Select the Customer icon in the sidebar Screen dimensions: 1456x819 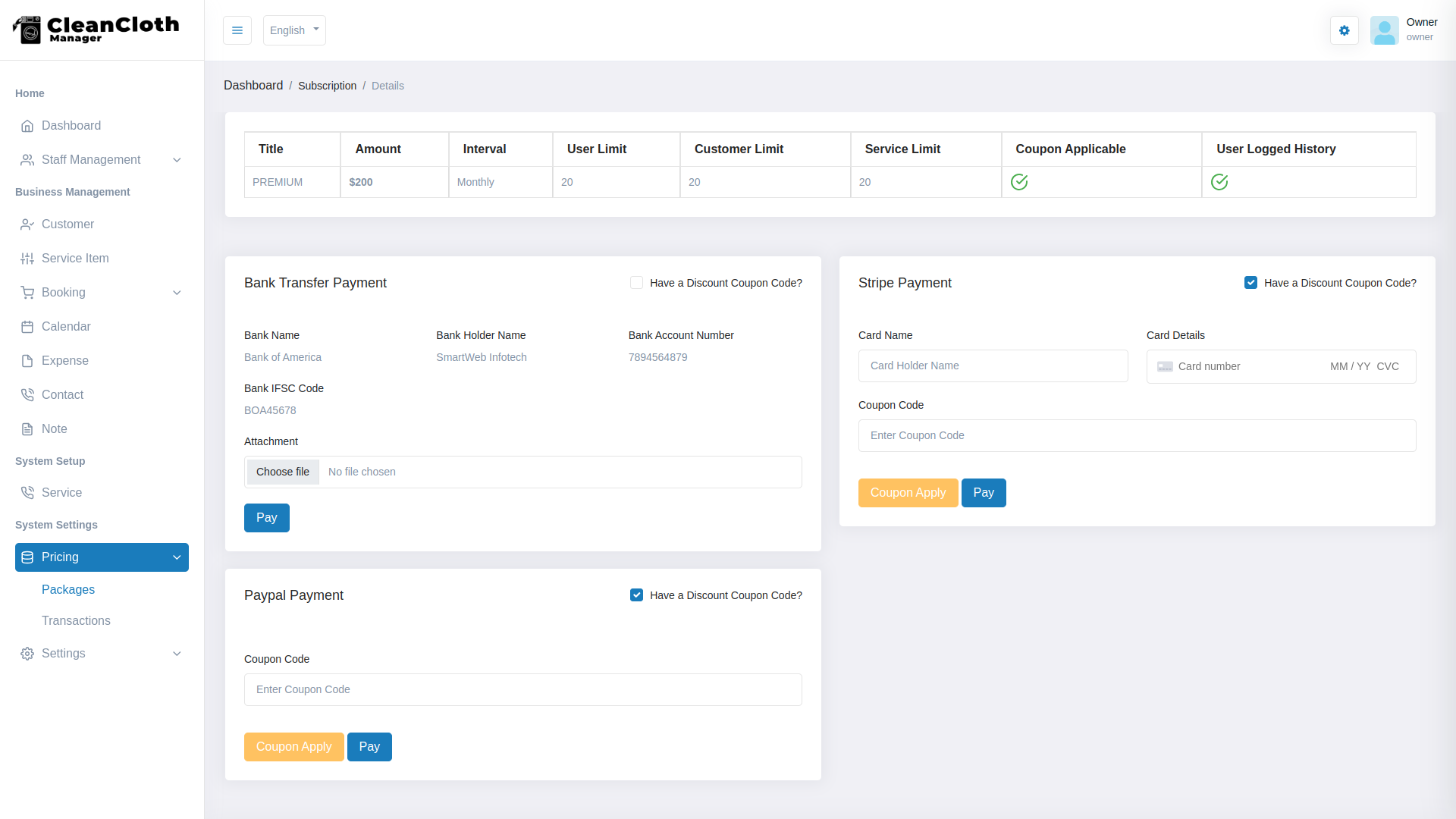(27, 224)
